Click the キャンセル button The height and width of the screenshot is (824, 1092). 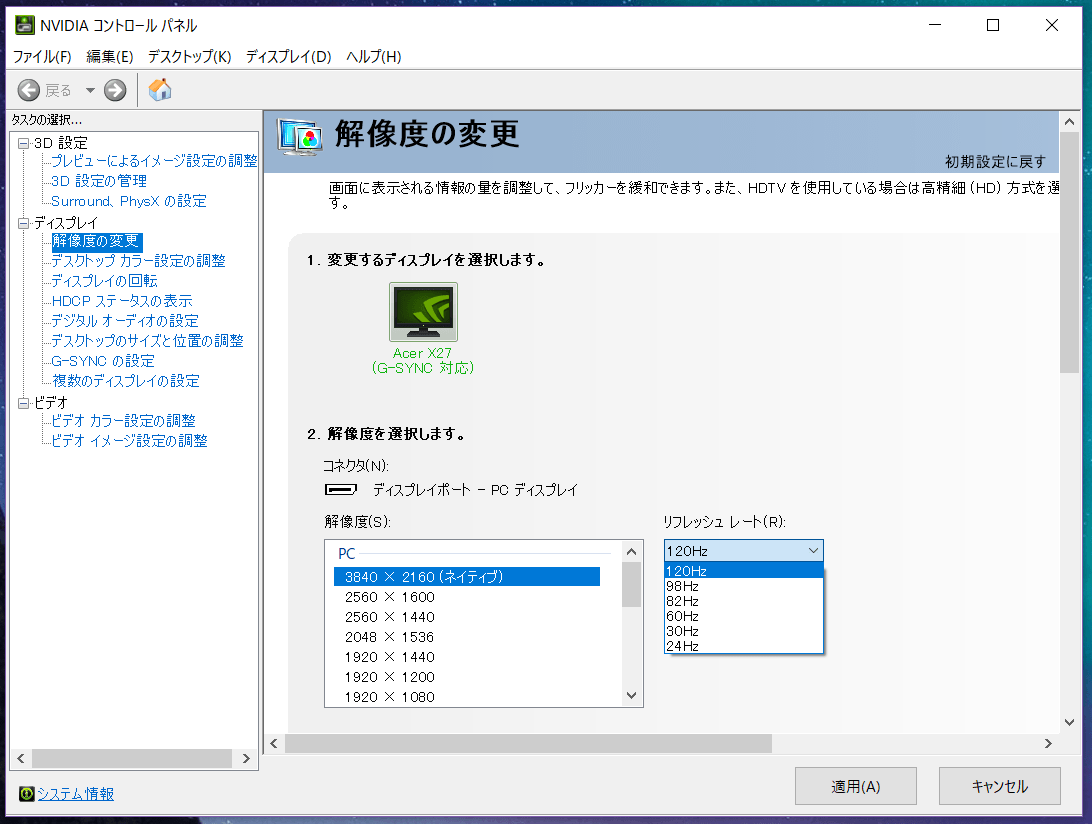point(1000,786)
